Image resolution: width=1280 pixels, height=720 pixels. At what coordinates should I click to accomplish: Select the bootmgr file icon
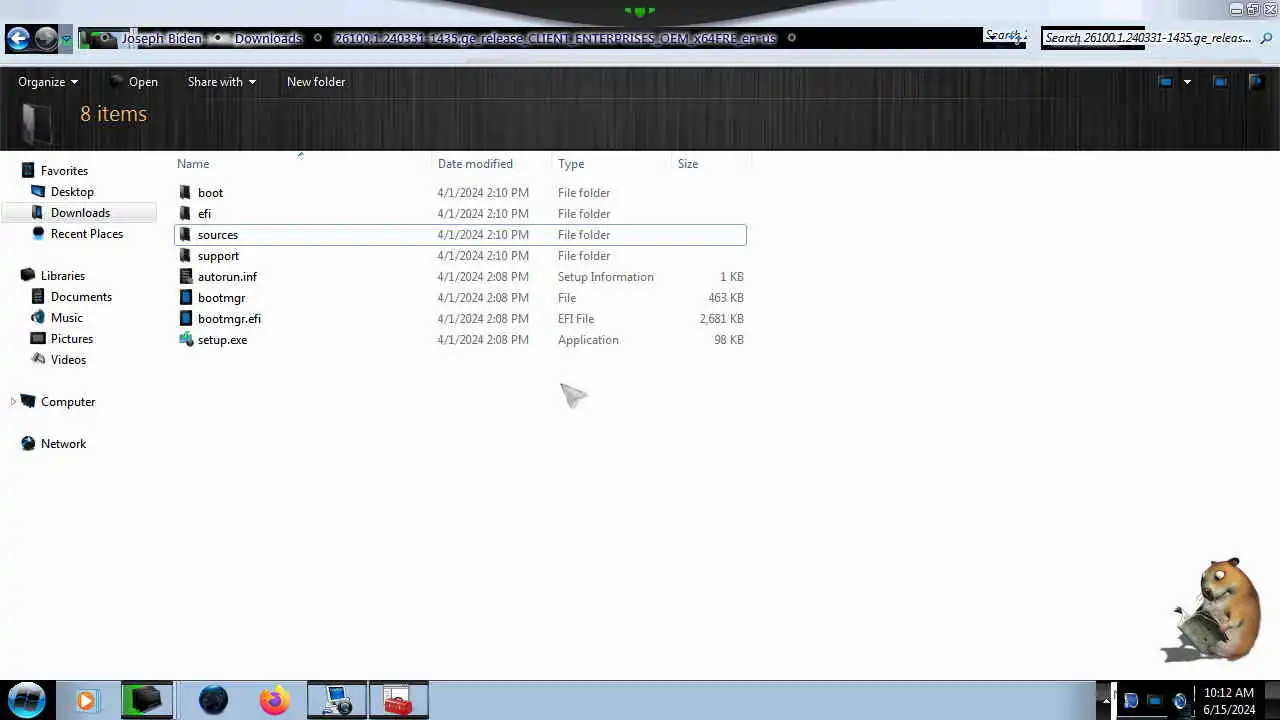[185, 298]
